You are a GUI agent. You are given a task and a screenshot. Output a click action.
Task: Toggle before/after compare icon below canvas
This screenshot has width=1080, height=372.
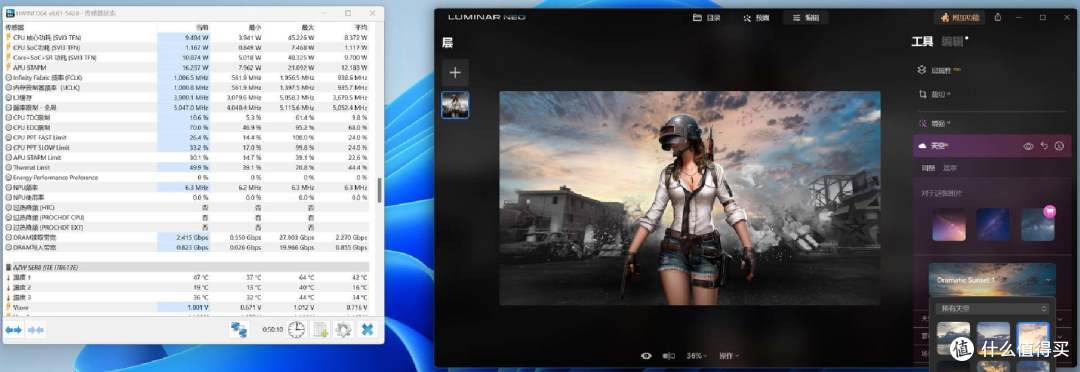(x=668, y=356)
